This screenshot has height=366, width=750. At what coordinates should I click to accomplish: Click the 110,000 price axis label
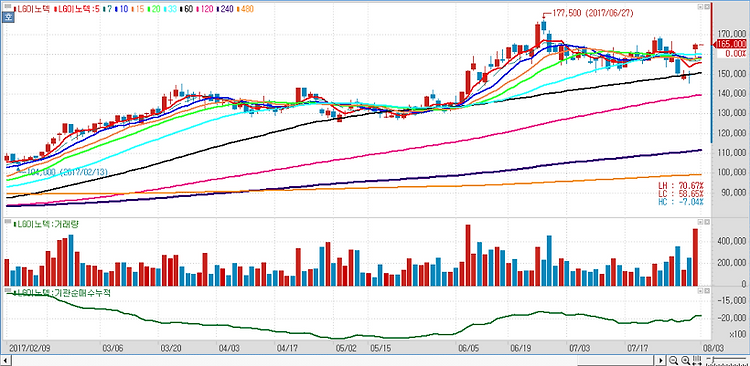pos(733,152)
